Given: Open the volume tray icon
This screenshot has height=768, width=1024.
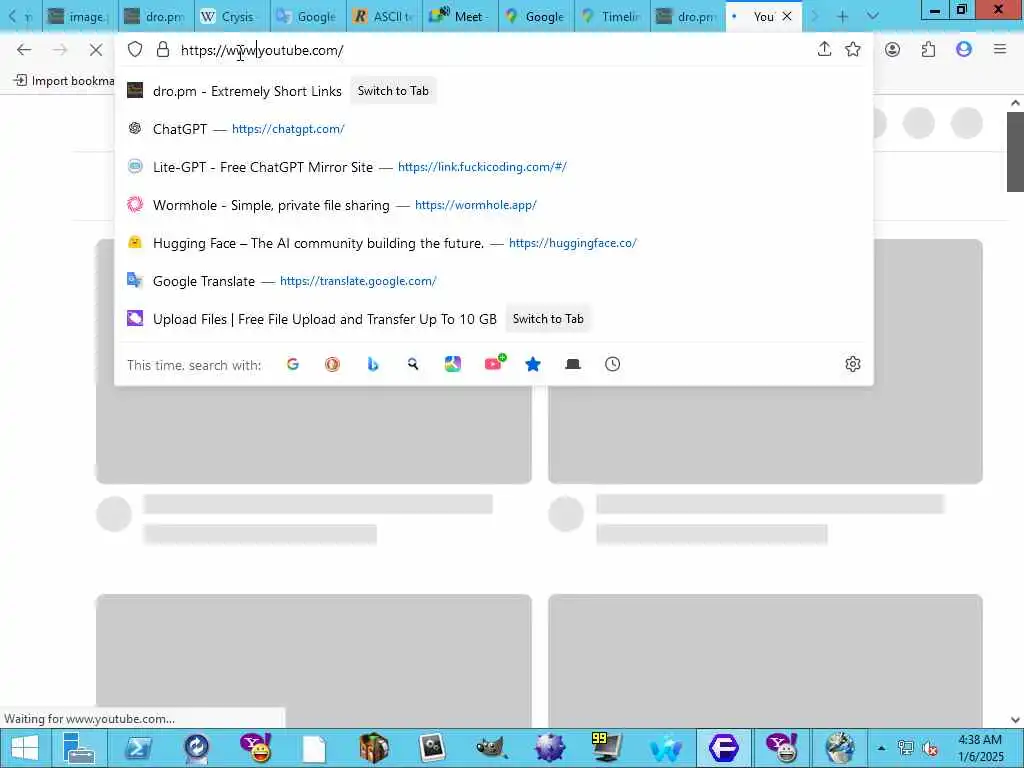Looking at the screenshot, I should [929, 748].
